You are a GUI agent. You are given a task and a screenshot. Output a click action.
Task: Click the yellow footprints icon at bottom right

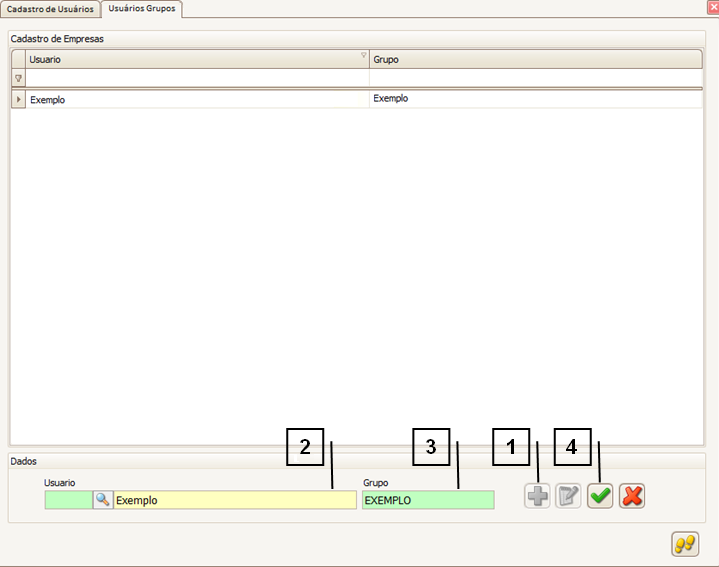pyautogui.click(x=685, y=544)
